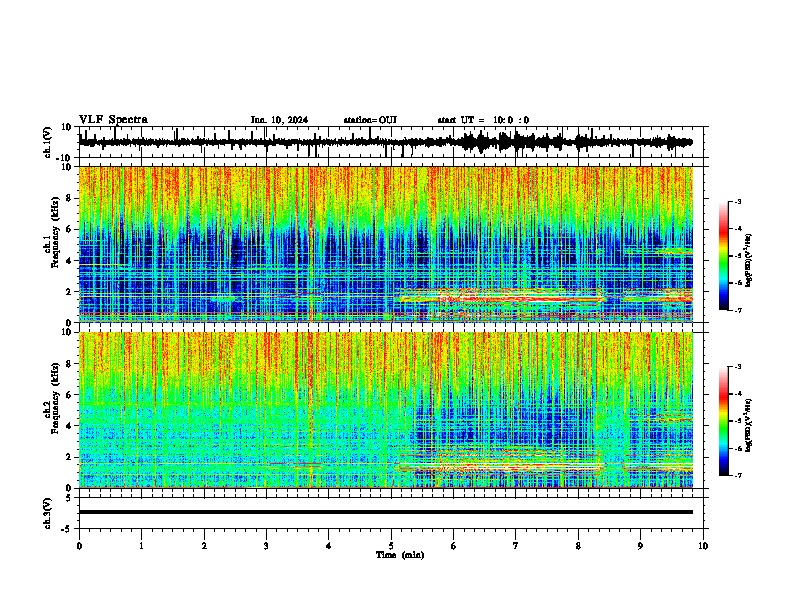Click the ch.1 voltage waveform trace panel
Viewport: 792px width, 612px height.
click(393, 142)
